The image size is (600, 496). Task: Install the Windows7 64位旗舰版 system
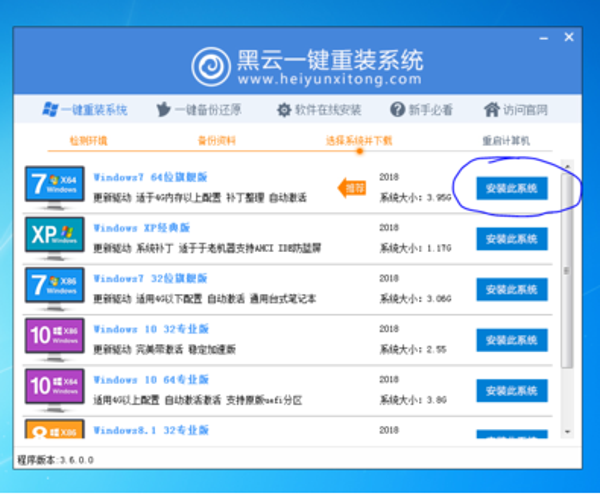pyautogui.click(x=512, y=188)
